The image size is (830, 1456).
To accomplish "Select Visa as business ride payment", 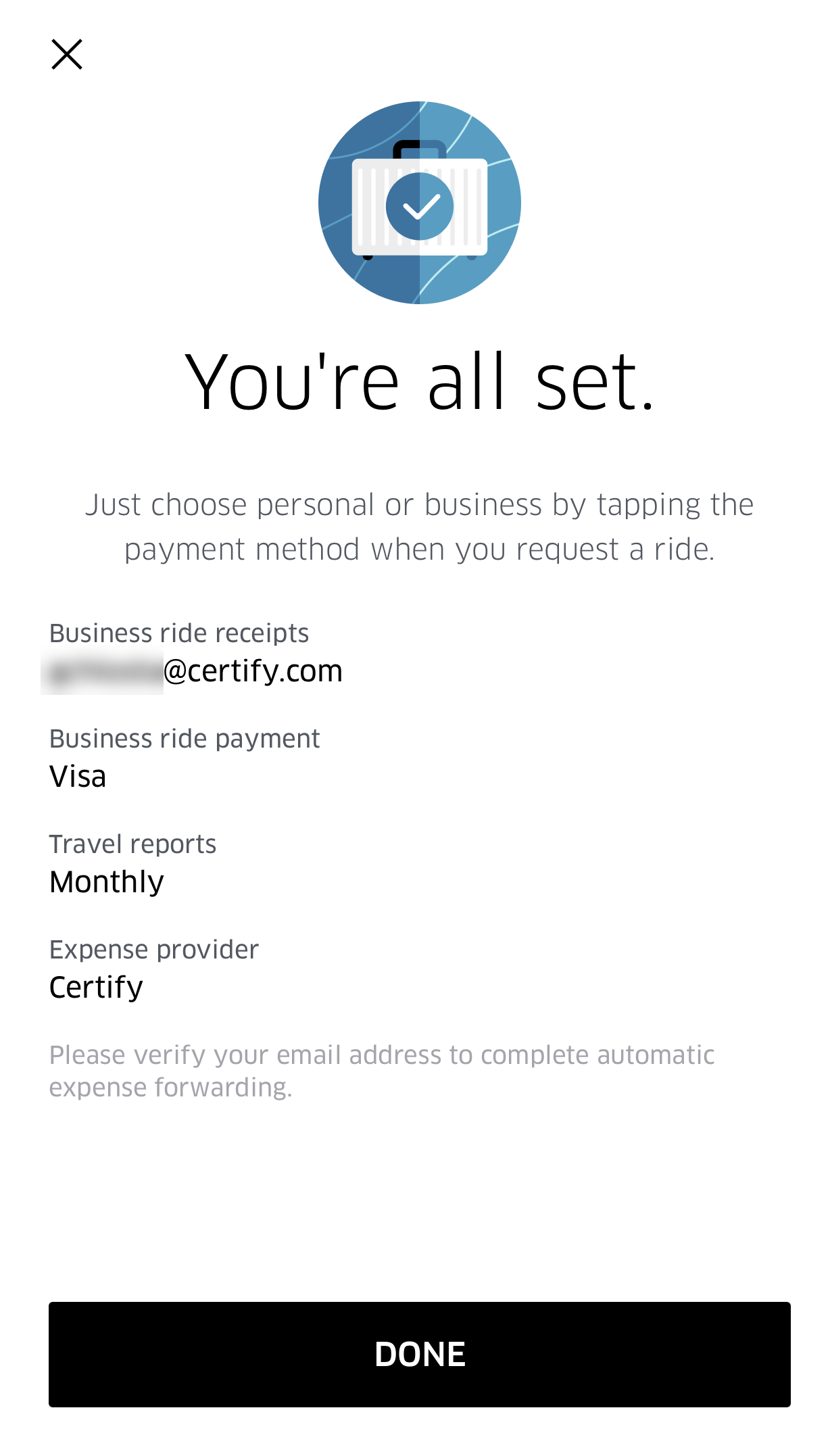I will (78, 776).
